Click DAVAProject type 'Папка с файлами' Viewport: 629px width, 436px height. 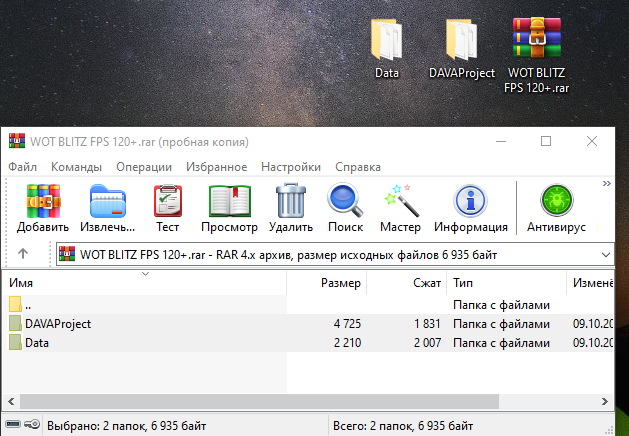tap(501, 324)
